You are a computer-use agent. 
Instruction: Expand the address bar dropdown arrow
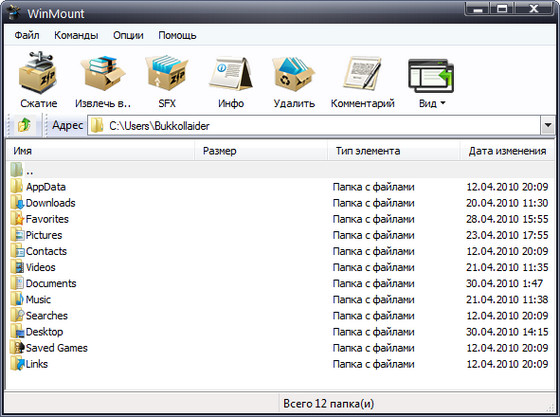pos(548,125)
